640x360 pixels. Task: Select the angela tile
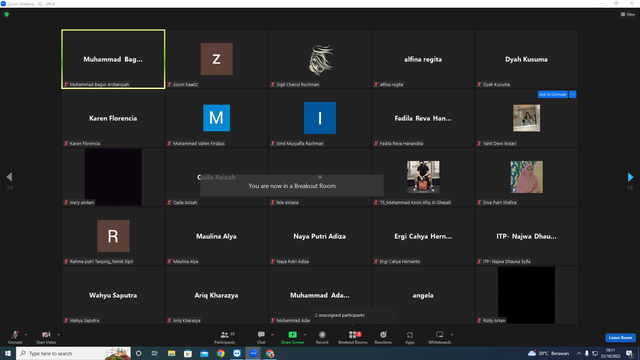(x=423, y=295)
